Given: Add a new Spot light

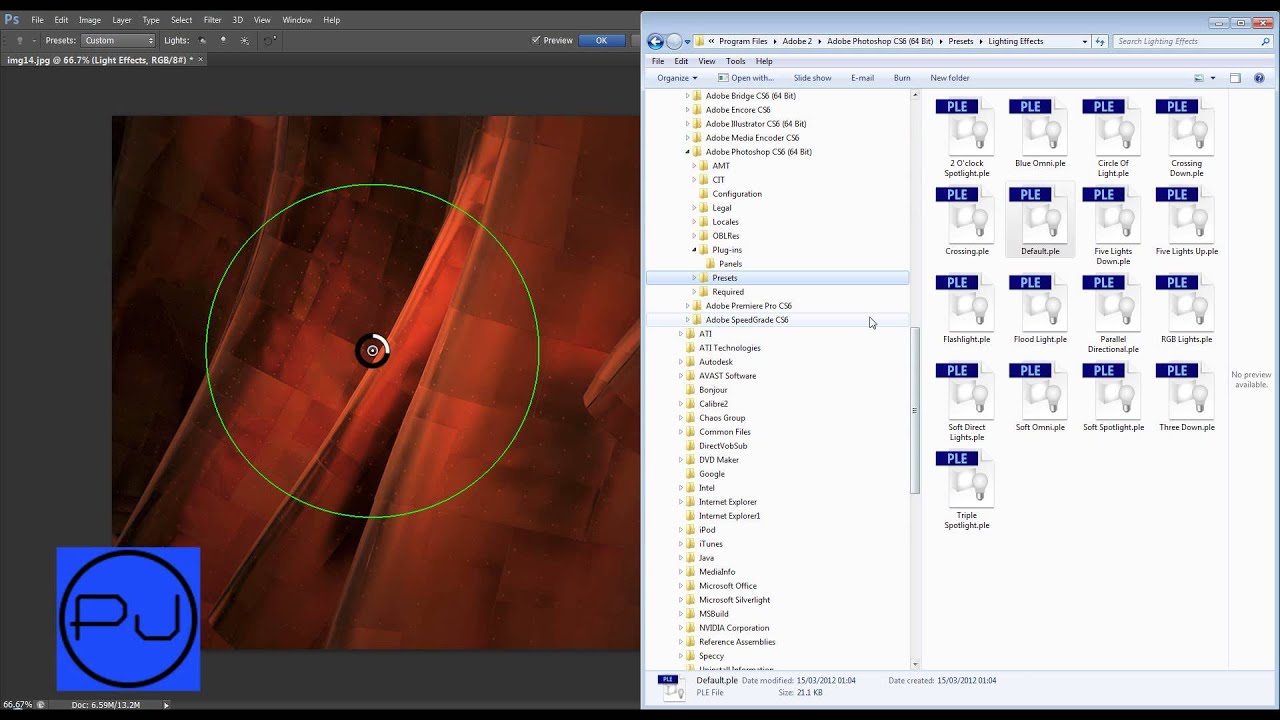Looking at the screenshot, I should tap(202, 40).
